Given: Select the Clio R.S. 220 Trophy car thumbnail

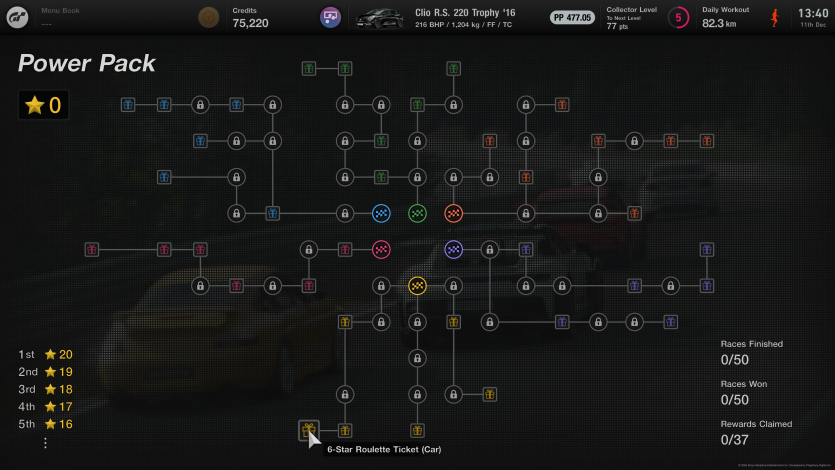Looking at the screenshot, I should (380, 17).
